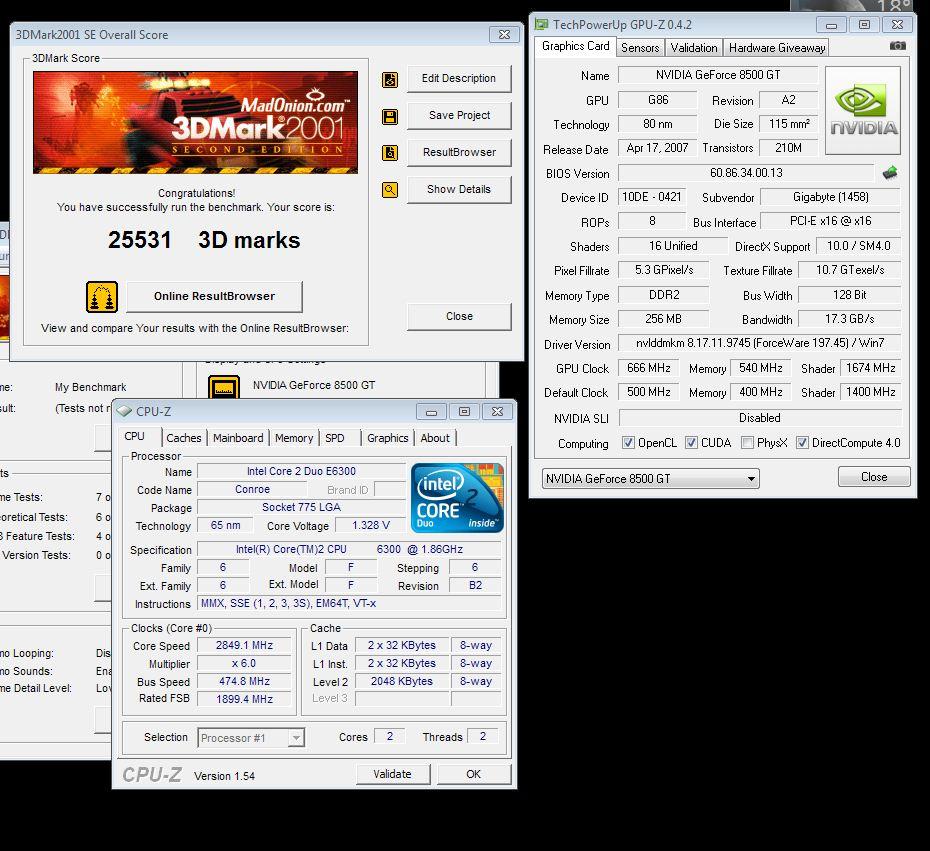Click the Driver Version field
Screen dimensions: 930x851
click(x=759, y=343)
